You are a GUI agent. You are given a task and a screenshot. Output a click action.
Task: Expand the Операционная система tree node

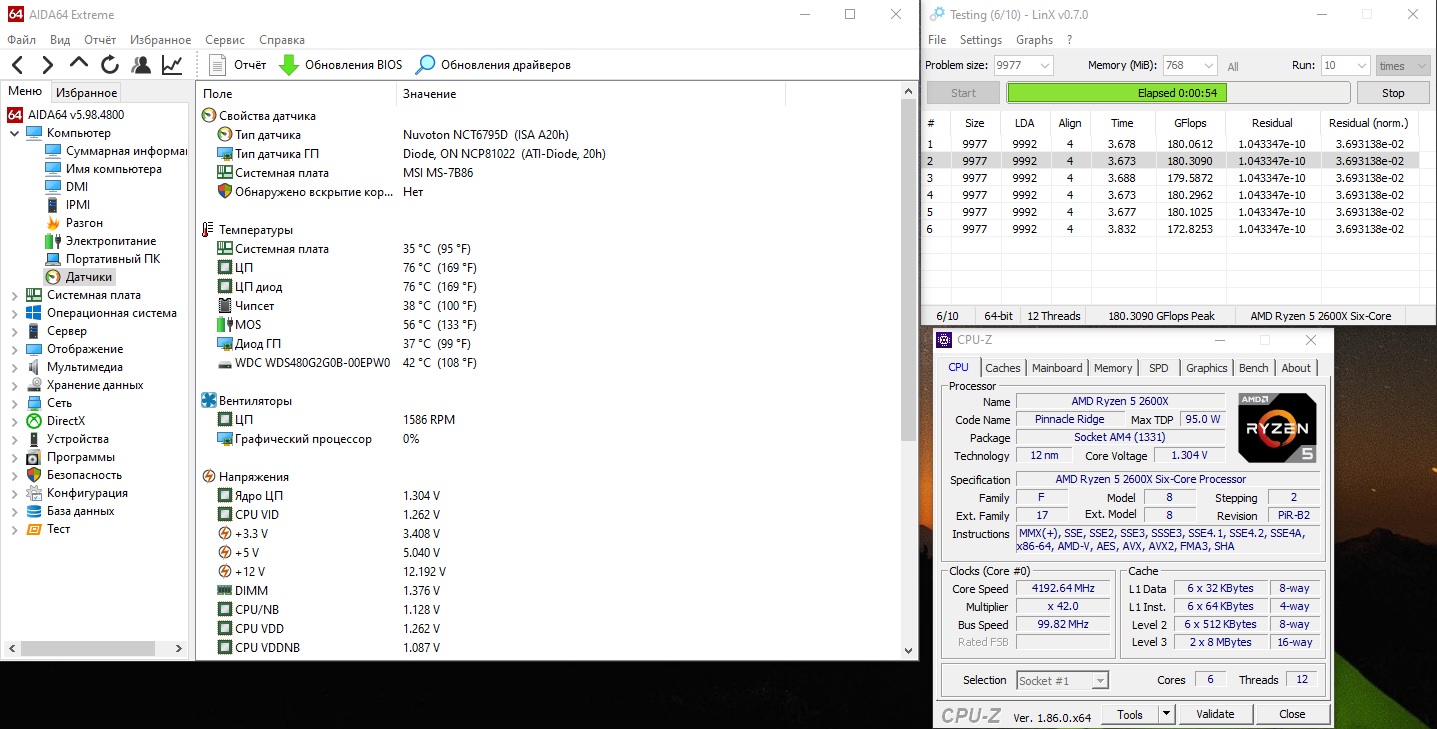pos(14,313)
